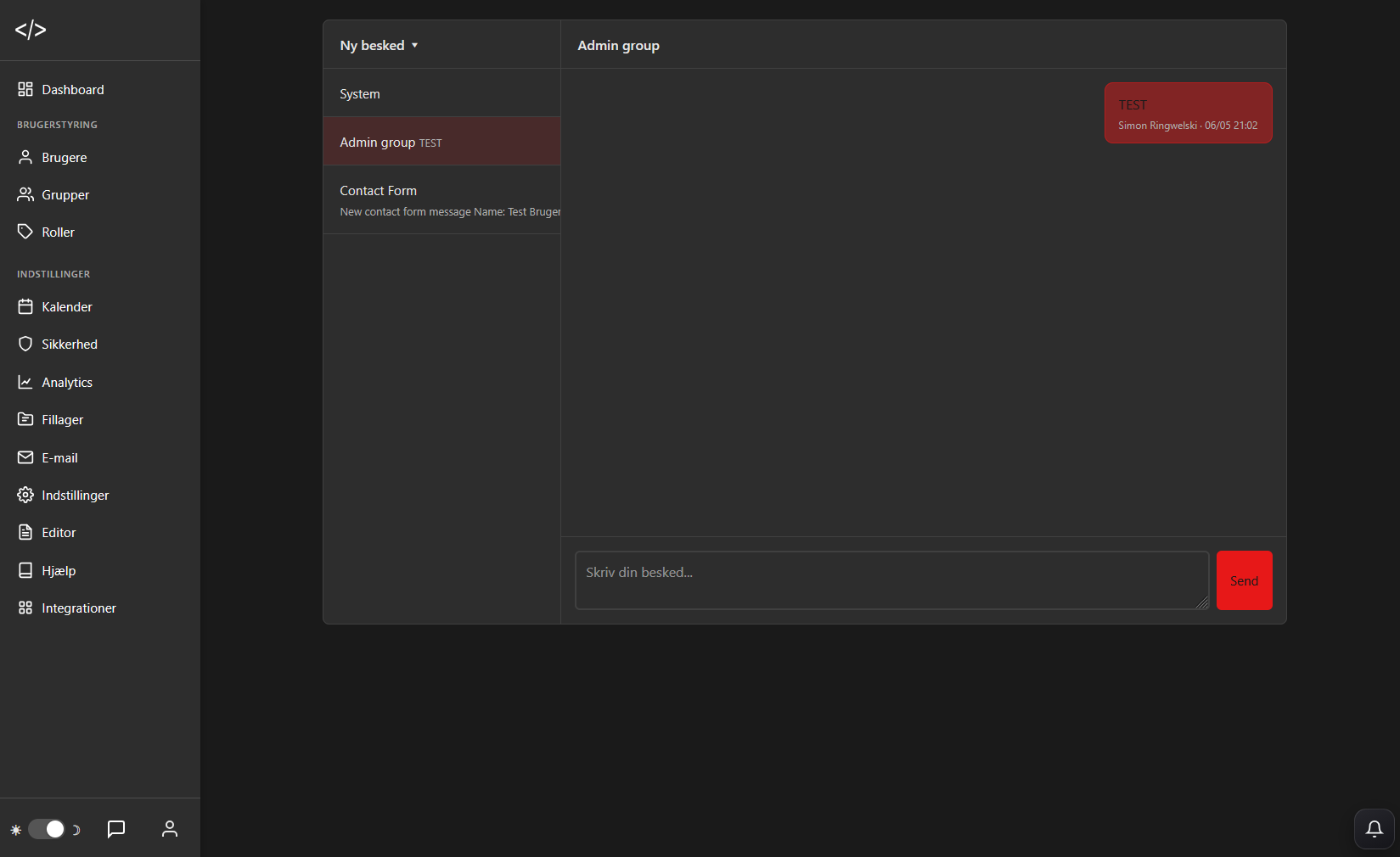Click the Analytics chart icon

25,382
